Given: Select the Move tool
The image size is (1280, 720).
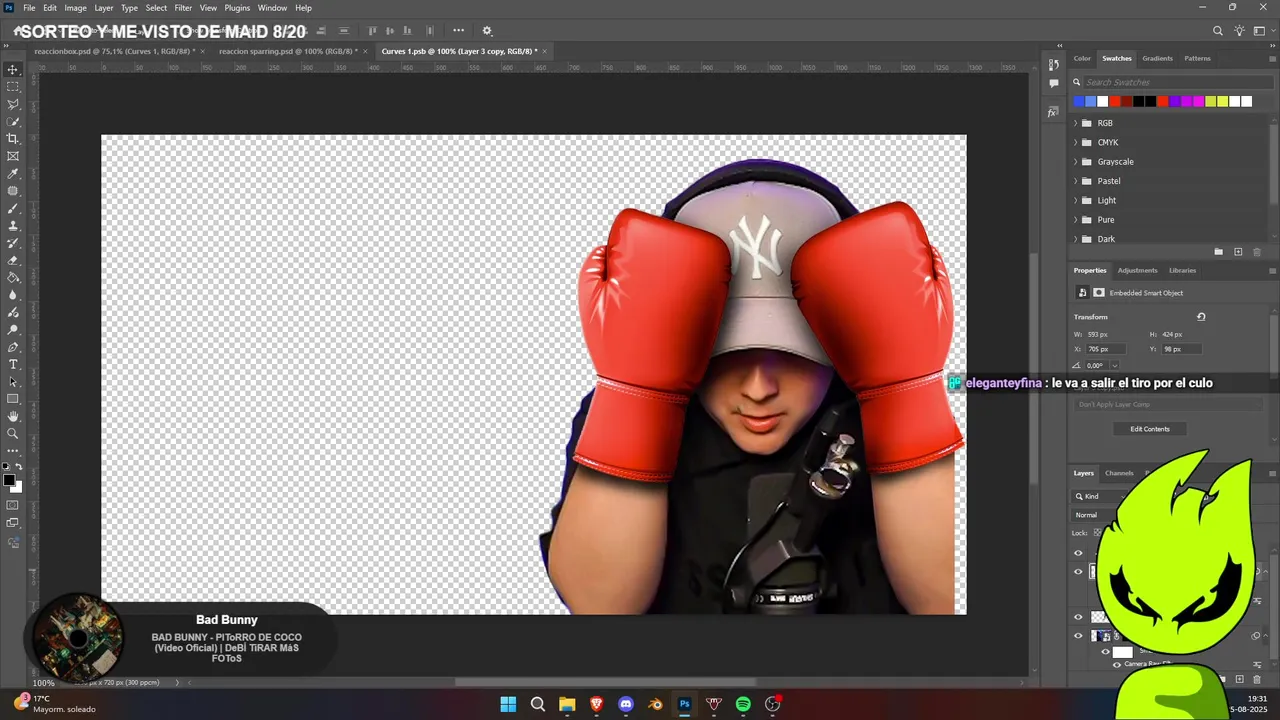Looking at the screenshot, I should 13,69.
